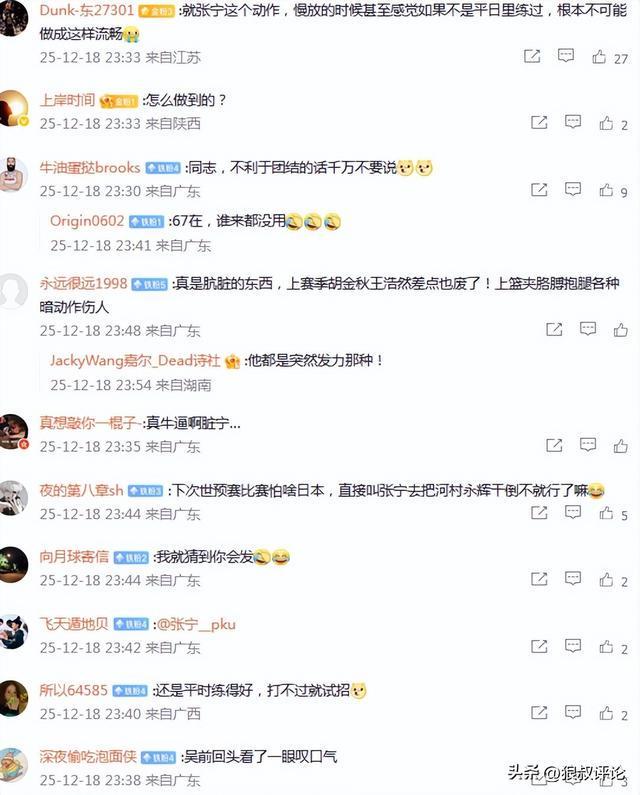Click 上岸时间's avatar thumbnail
This screenshot has width=640, height=795.
click(x=13, y=108)
